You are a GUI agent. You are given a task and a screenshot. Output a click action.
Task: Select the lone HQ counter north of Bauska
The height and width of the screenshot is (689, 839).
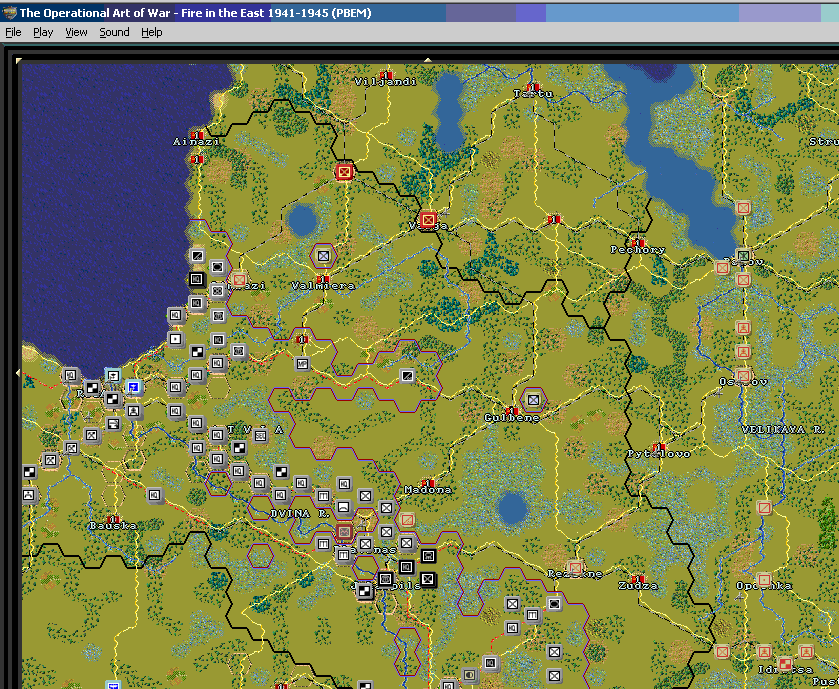[x=155, y=495]
